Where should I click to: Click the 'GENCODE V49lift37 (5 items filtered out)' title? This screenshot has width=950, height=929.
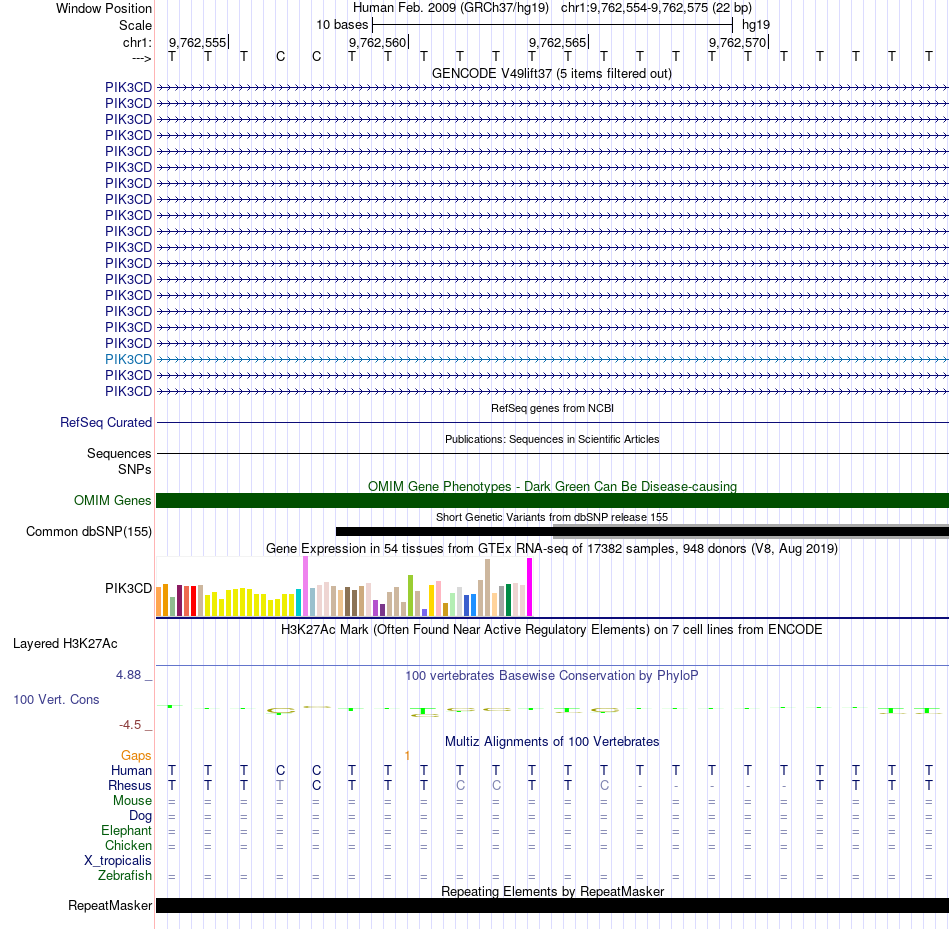click(551, 73)
